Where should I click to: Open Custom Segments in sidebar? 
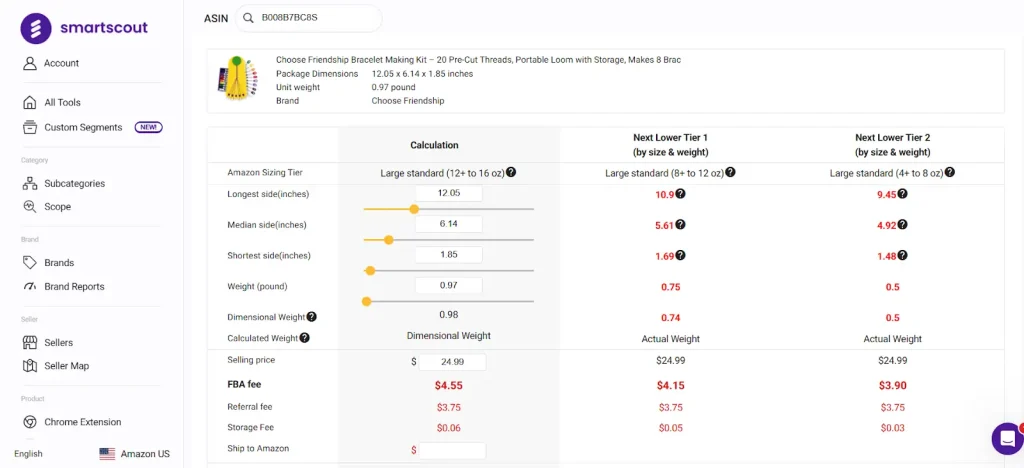point(83,127)
